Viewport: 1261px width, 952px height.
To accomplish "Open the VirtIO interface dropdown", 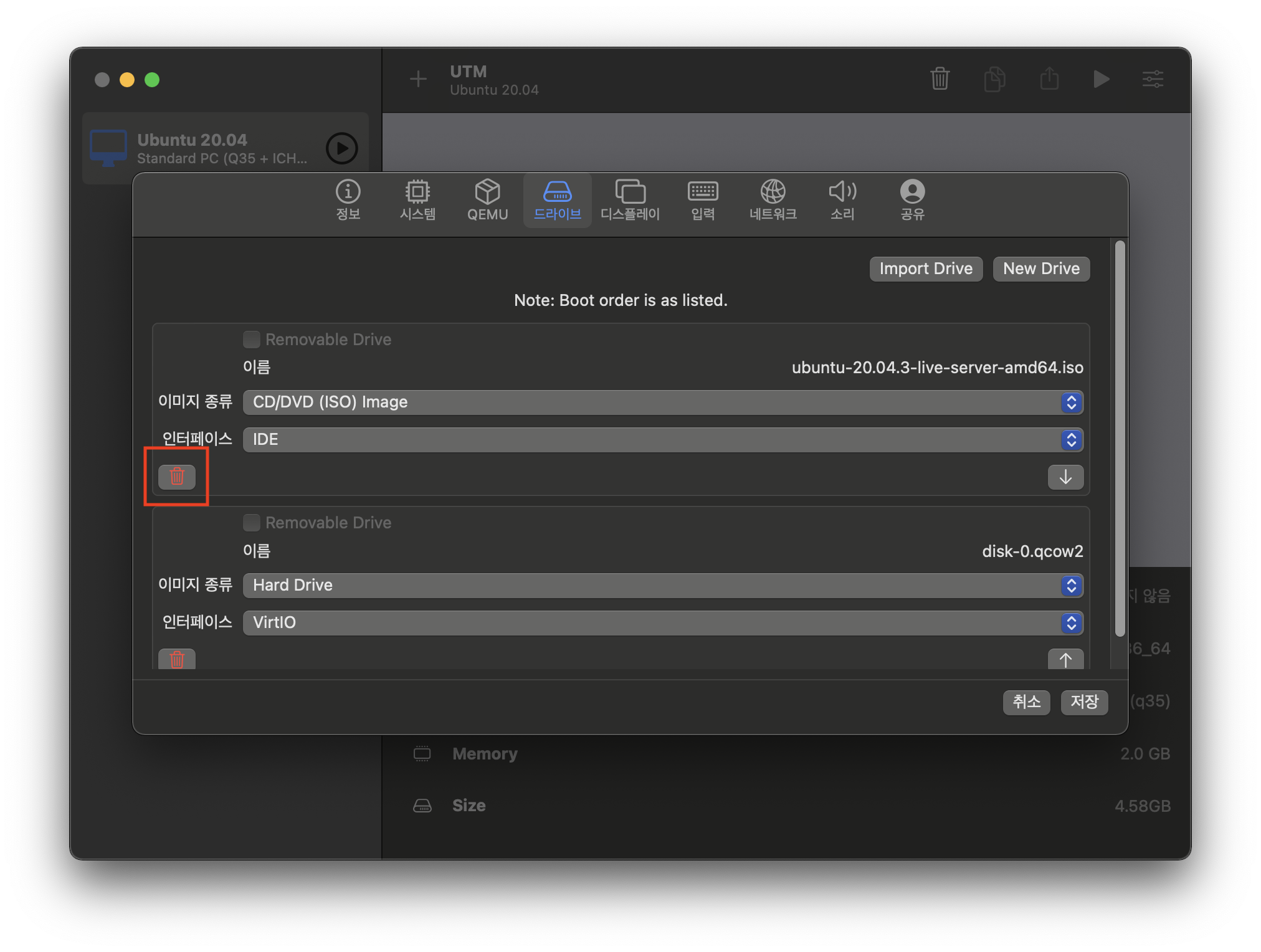I will click(662, 623).
